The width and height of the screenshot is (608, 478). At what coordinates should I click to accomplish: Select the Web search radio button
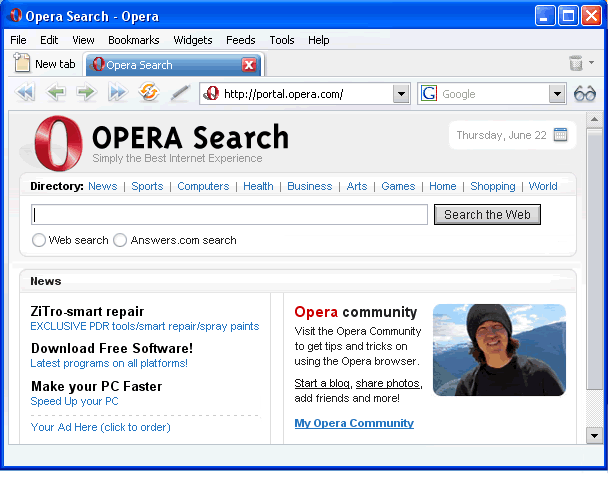point(39,240)
